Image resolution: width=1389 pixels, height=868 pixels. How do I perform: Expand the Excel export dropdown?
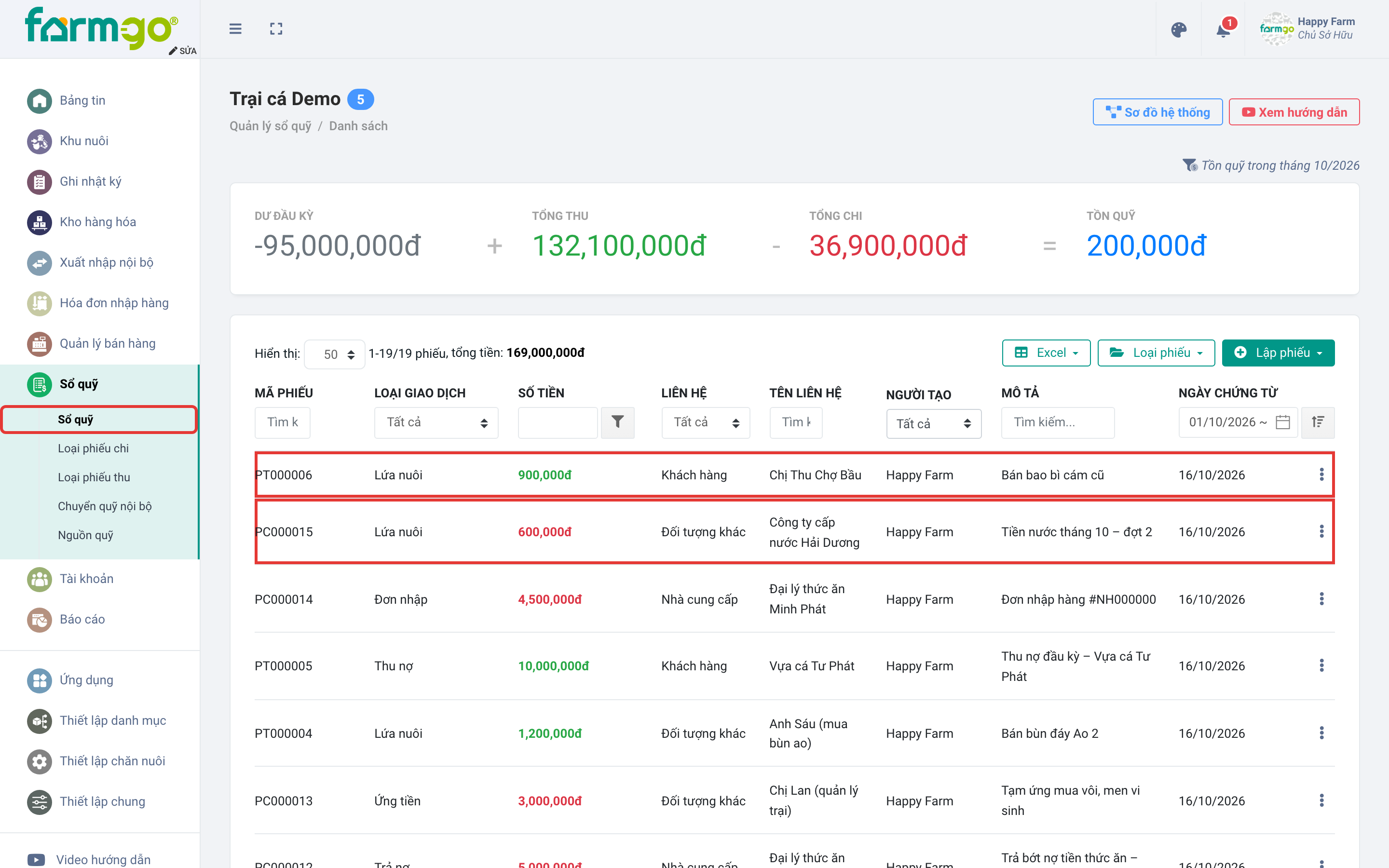[x=1046, y=353]
